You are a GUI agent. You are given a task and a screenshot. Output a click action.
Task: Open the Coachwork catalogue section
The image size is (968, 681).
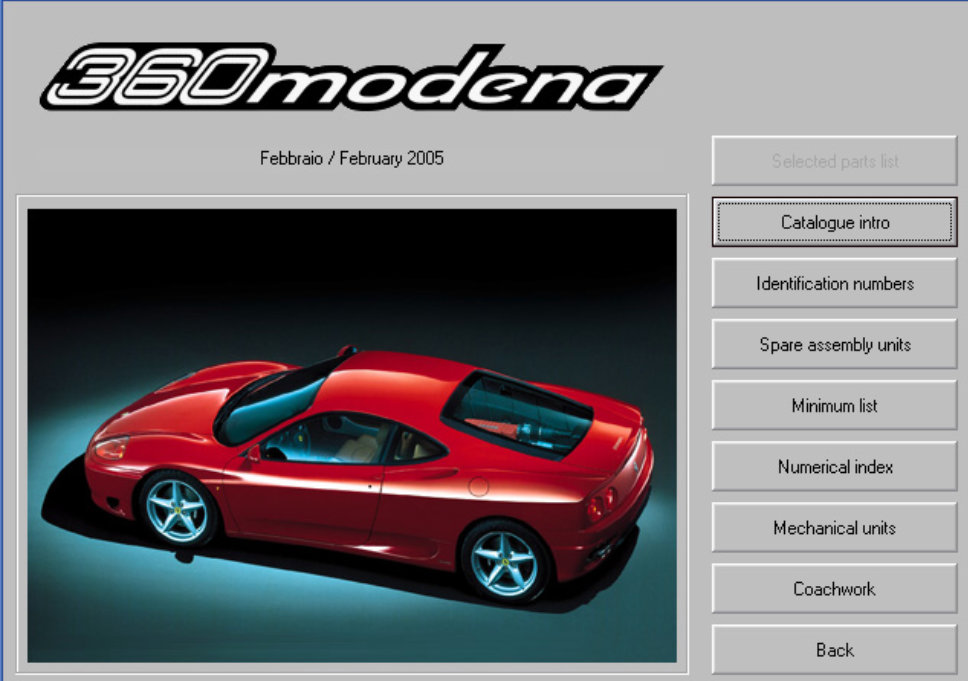click(x=834, y=589)
